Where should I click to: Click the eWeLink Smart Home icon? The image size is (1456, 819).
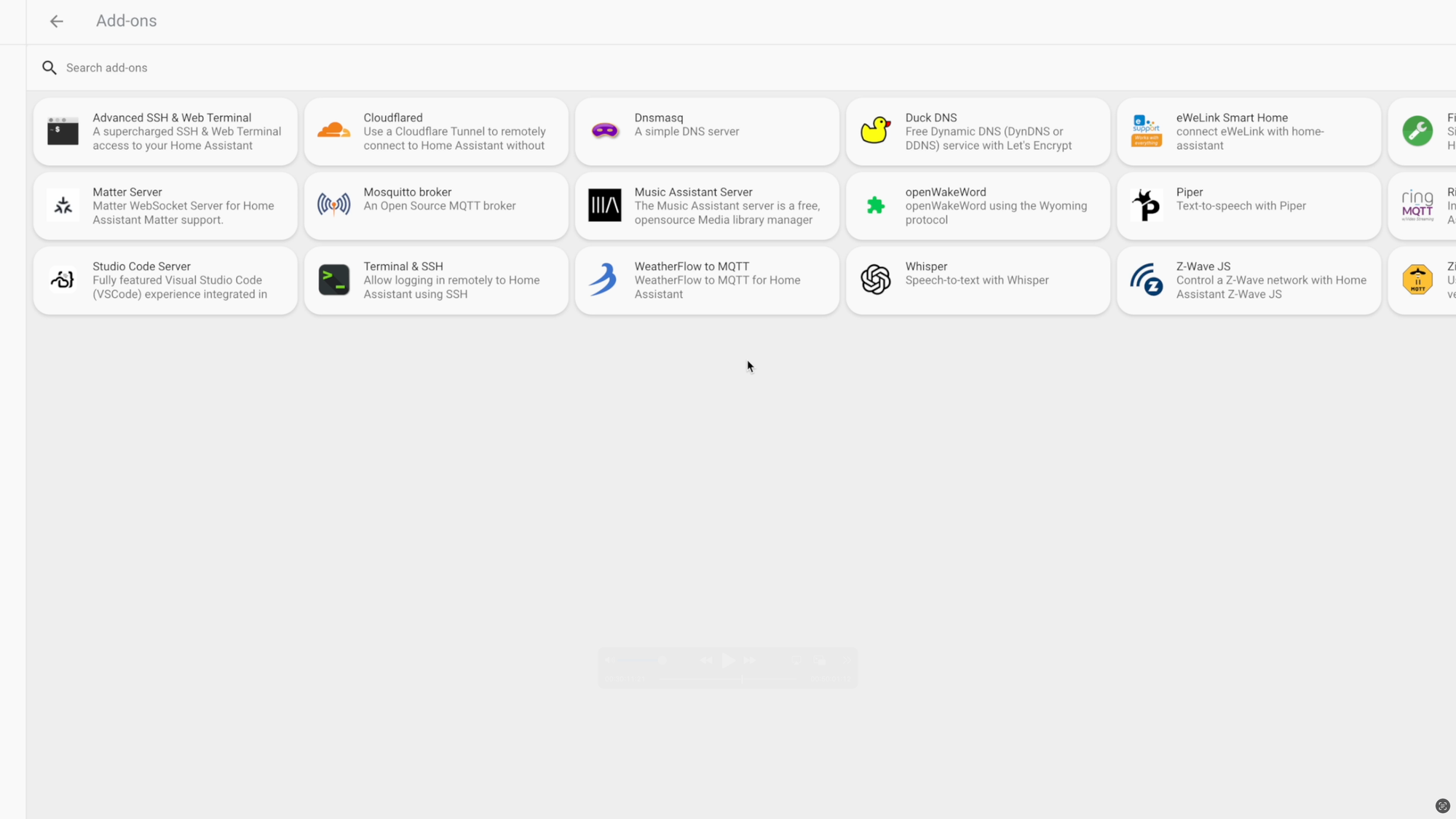click(x=1147, y=131)
